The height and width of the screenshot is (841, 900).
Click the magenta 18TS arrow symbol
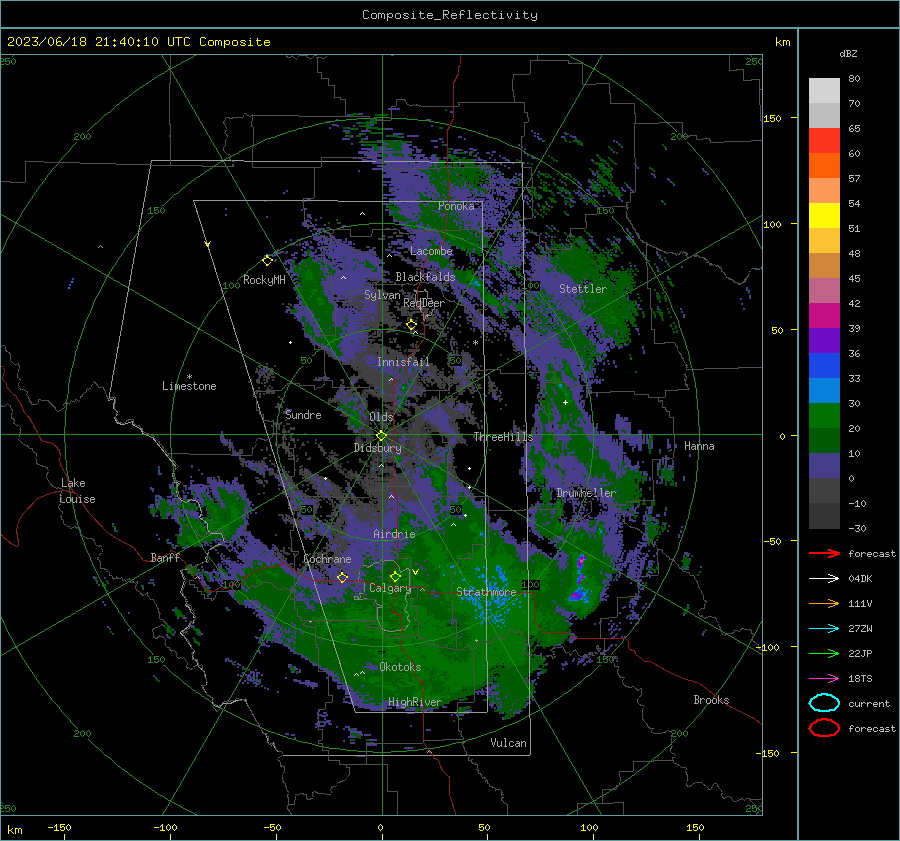point(824,679)
